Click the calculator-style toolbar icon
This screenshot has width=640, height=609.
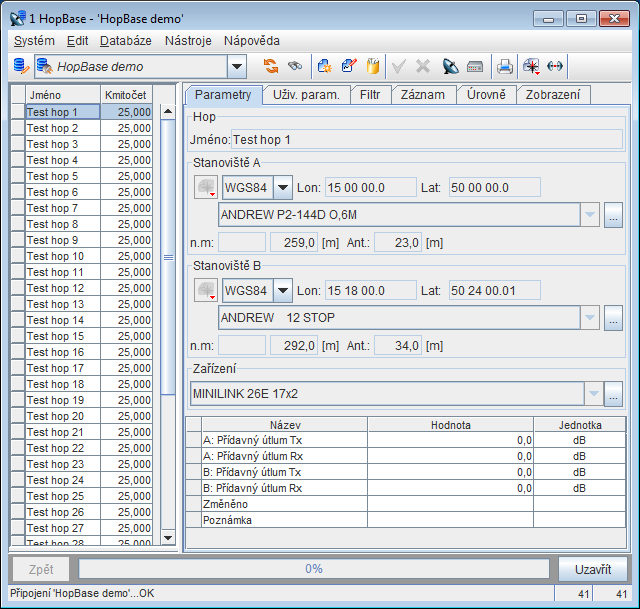(x=475, y=67)
